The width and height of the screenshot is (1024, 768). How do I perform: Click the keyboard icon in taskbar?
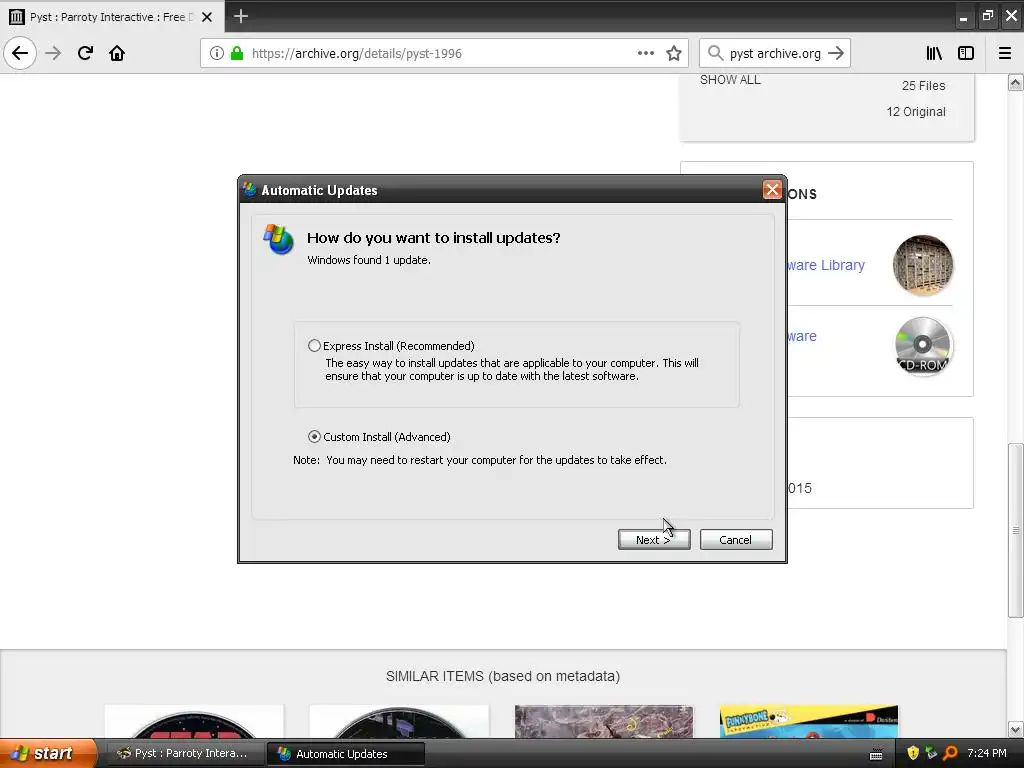[x=876, y=754]
